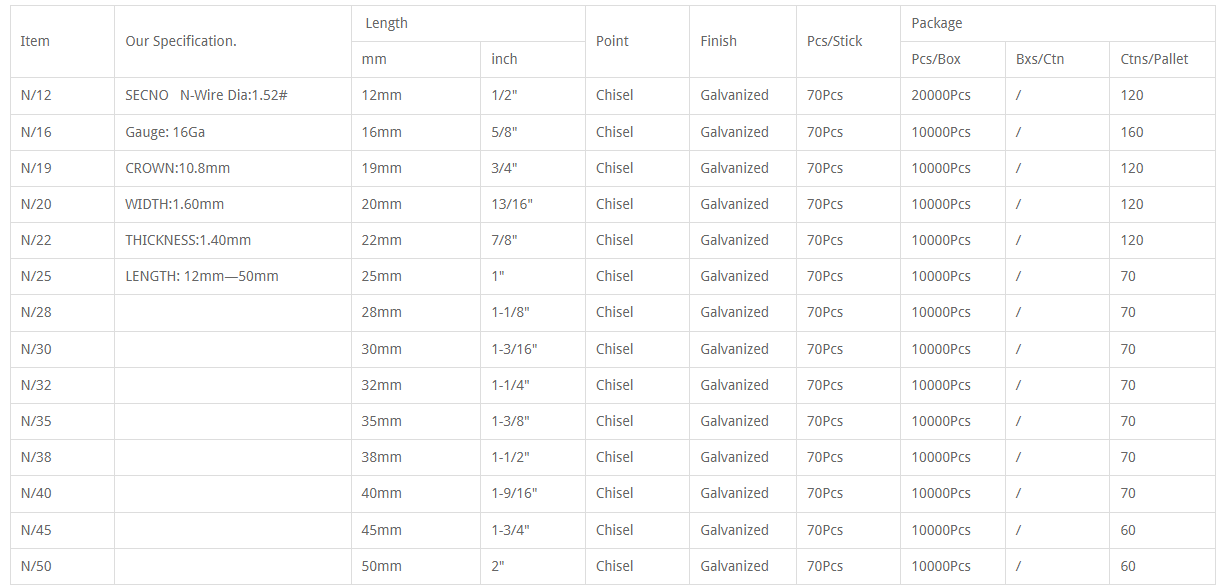Screen dimensions: 1228x586
Task: Click the Item column header
Action: (62, 41)
